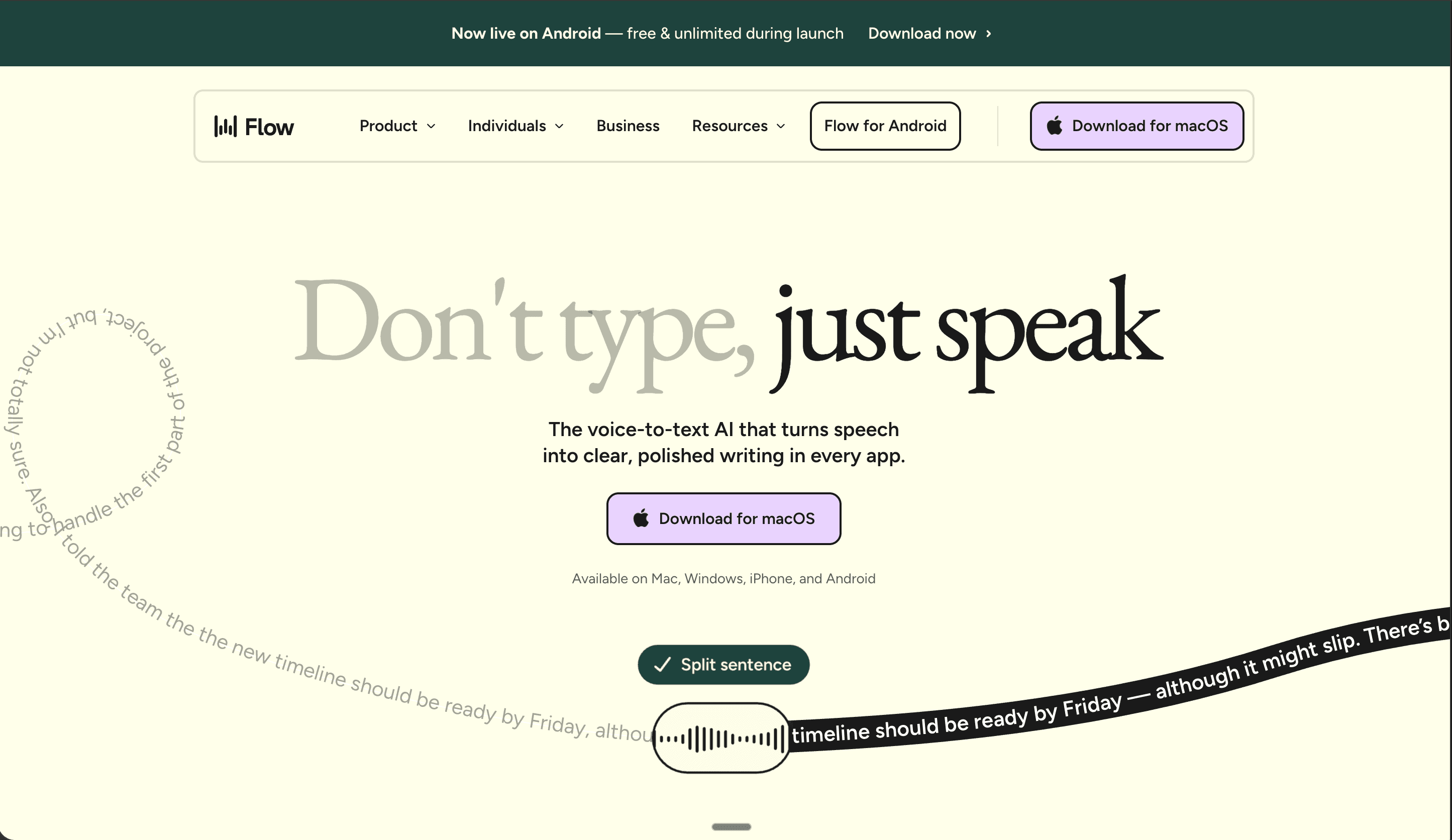
Task: Click the Download now banner link
Action: point(921,34)
